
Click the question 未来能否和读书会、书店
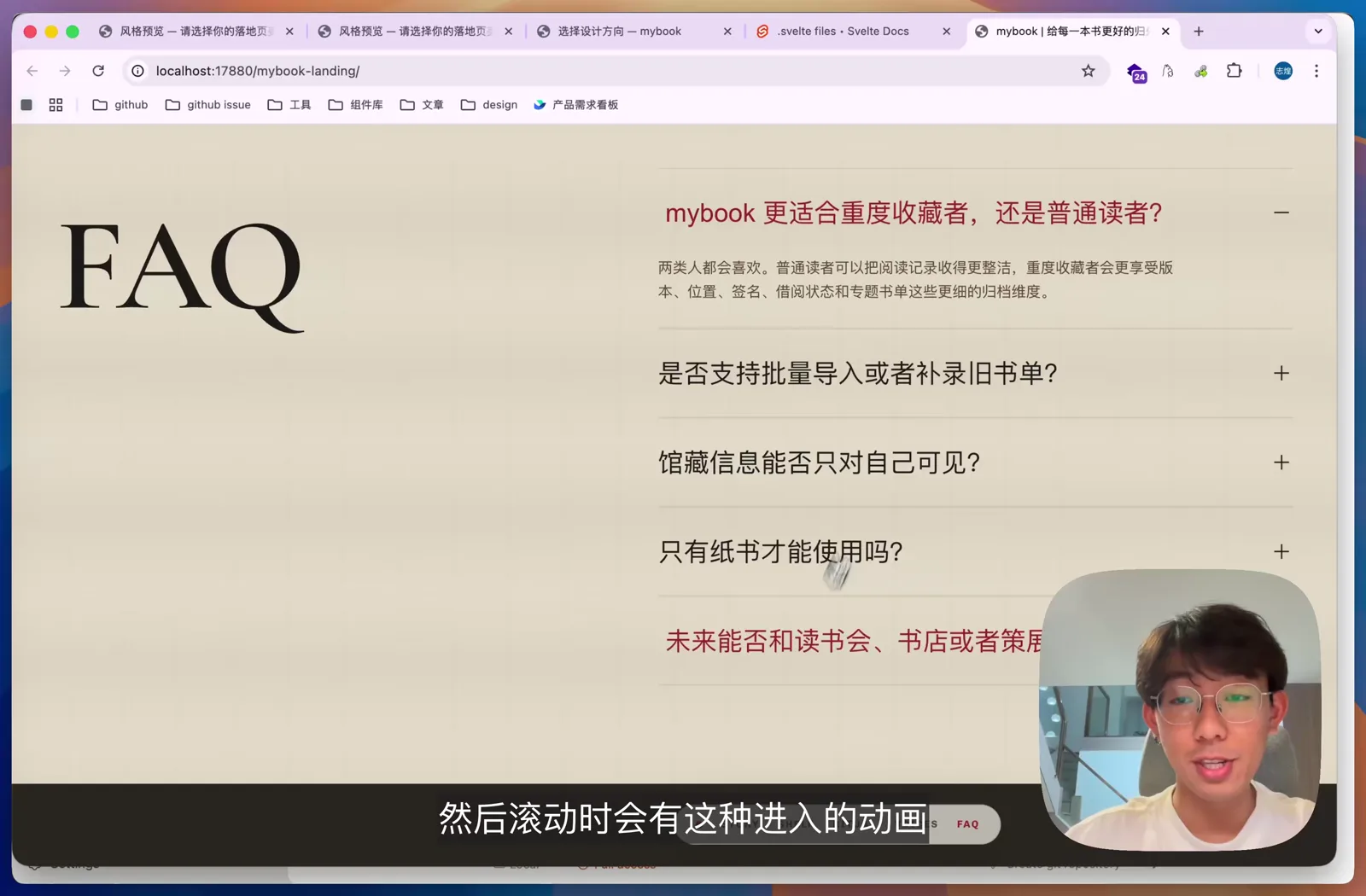tap(854, 641)
